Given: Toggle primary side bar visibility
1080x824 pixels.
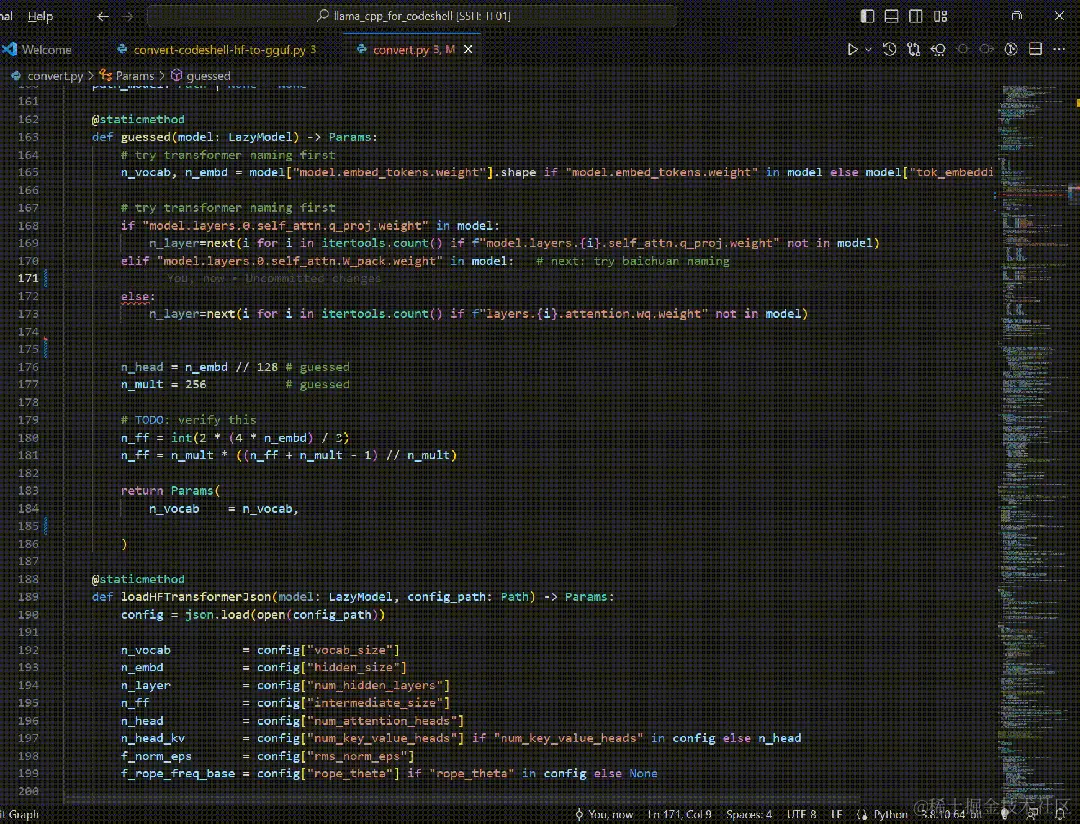Looking at the screenshot, I should (x=867, y=16).
